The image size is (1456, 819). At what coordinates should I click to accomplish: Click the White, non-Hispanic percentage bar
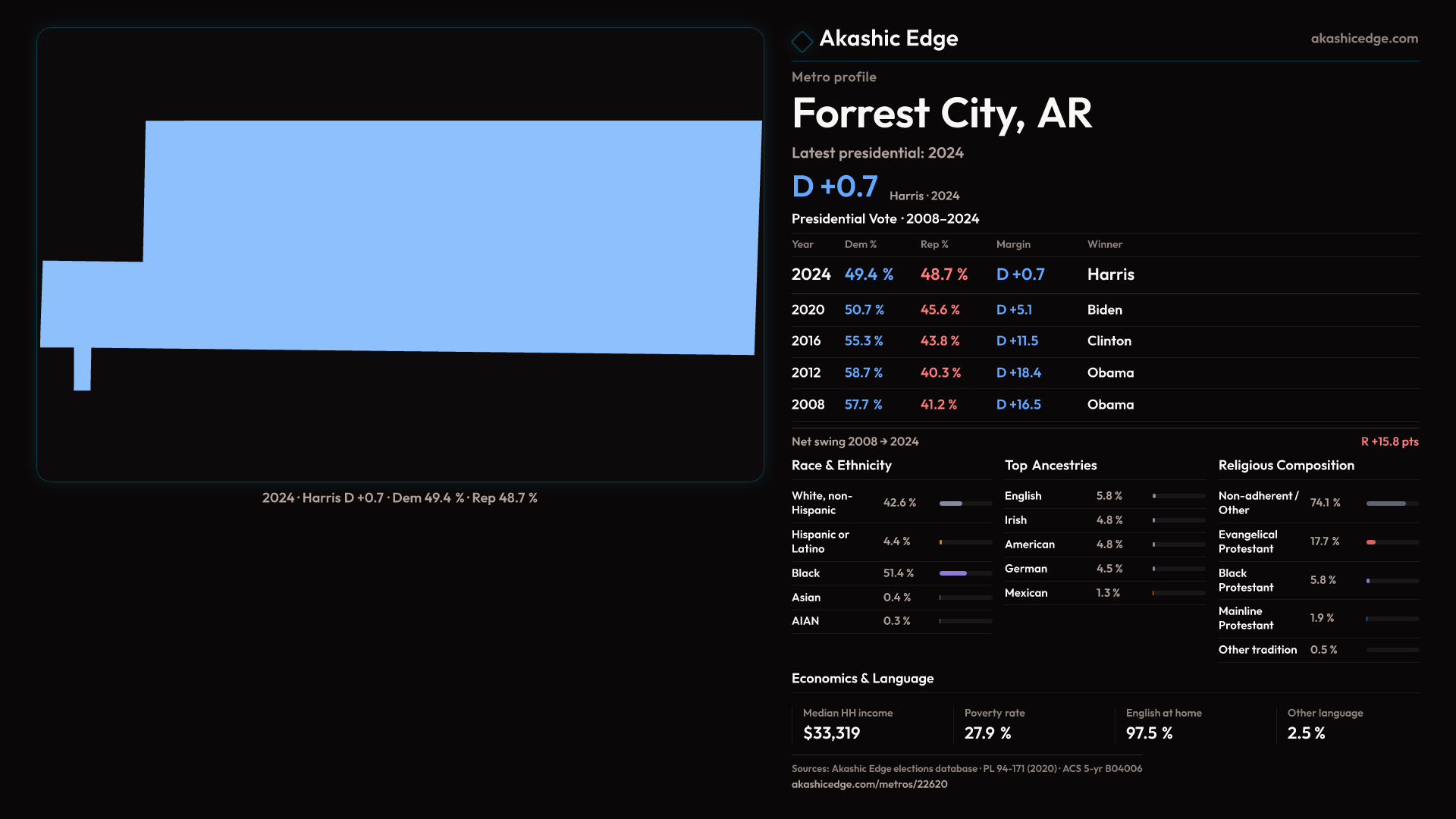point(951,504)
